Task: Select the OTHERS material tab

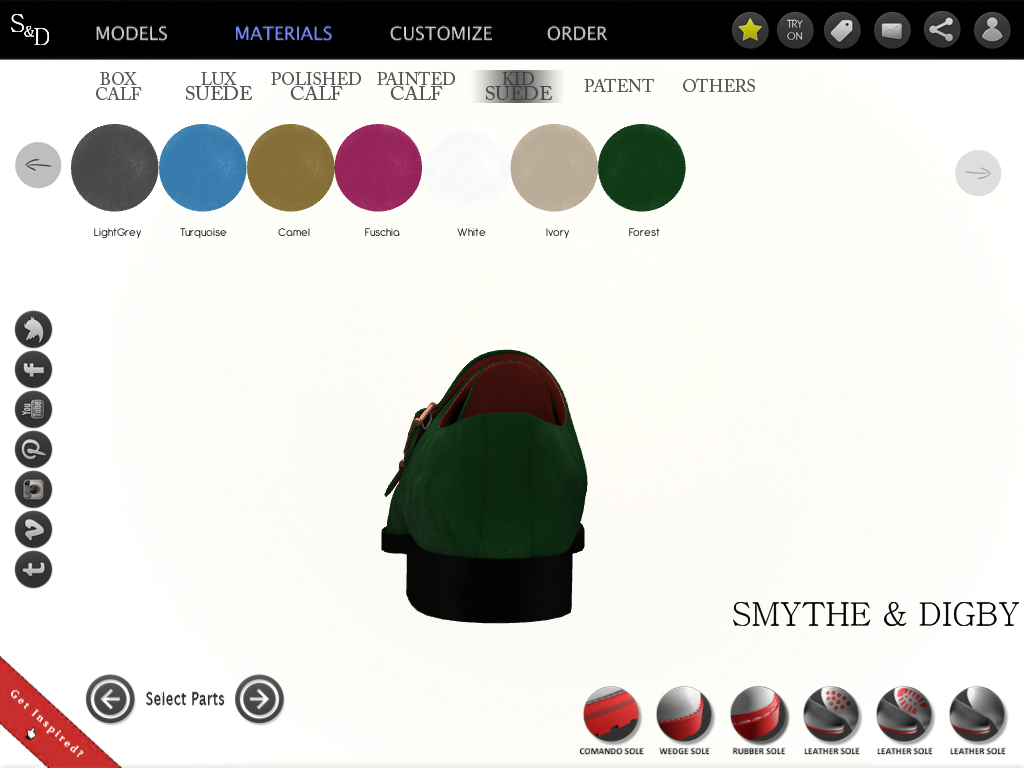Action: 718,86
